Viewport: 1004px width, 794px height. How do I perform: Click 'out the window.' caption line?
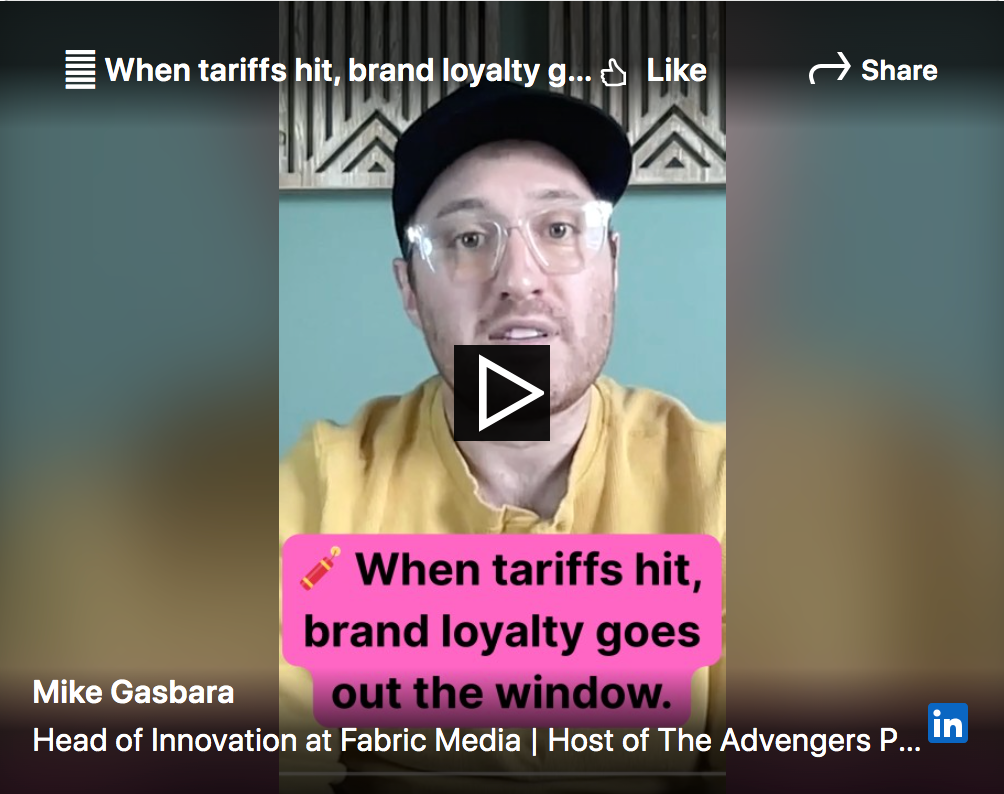point(502,693)
